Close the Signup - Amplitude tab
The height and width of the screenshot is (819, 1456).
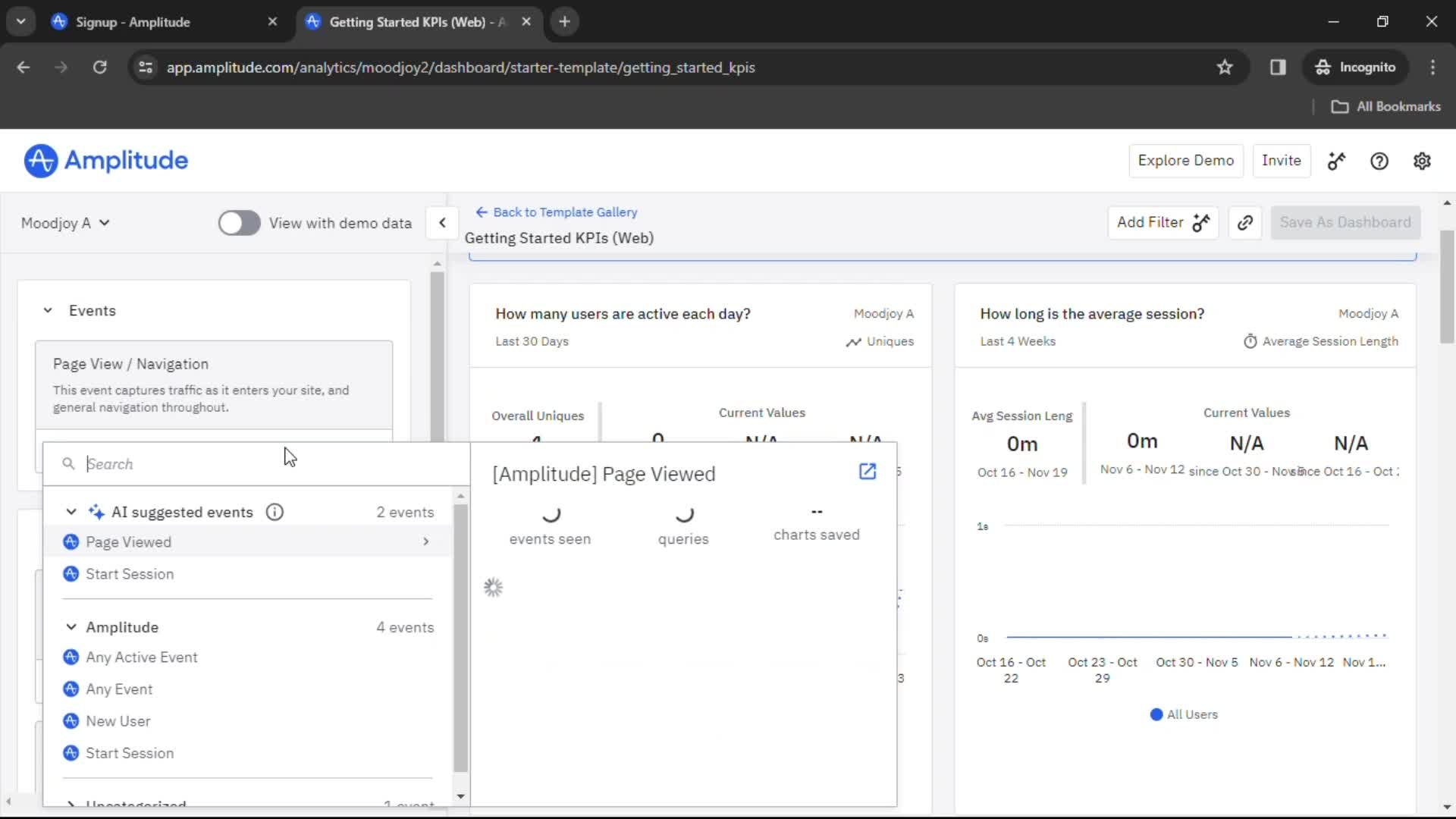click(x=272, y=22)
